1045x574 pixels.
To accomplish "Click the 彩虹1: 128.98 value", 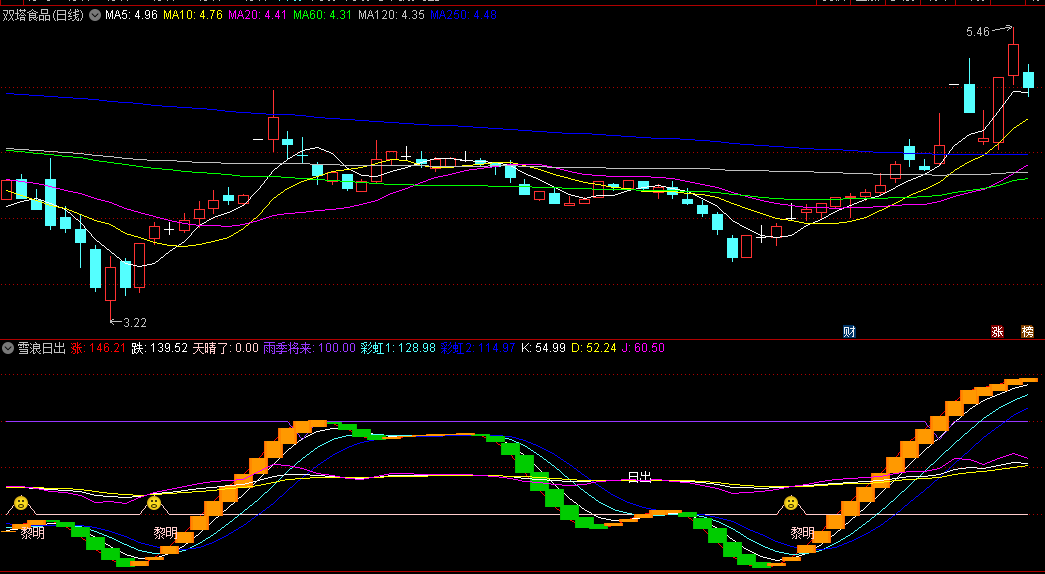I will [x=398, y=348].
